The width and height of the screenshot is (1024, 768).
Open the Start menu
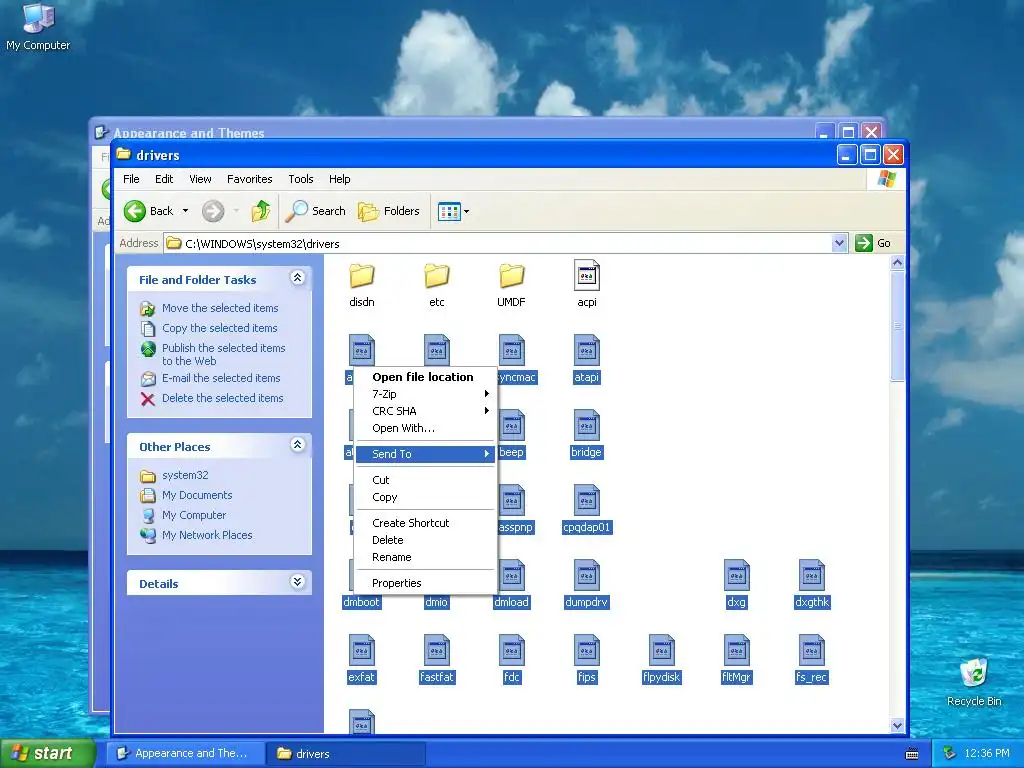click(46, 753)
